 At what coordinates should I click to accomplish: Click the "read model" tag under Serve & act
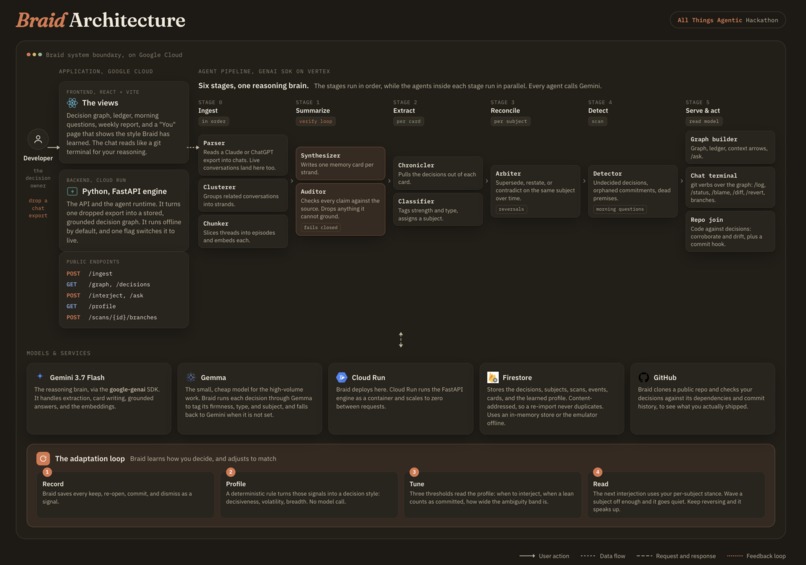pos(704,121)
